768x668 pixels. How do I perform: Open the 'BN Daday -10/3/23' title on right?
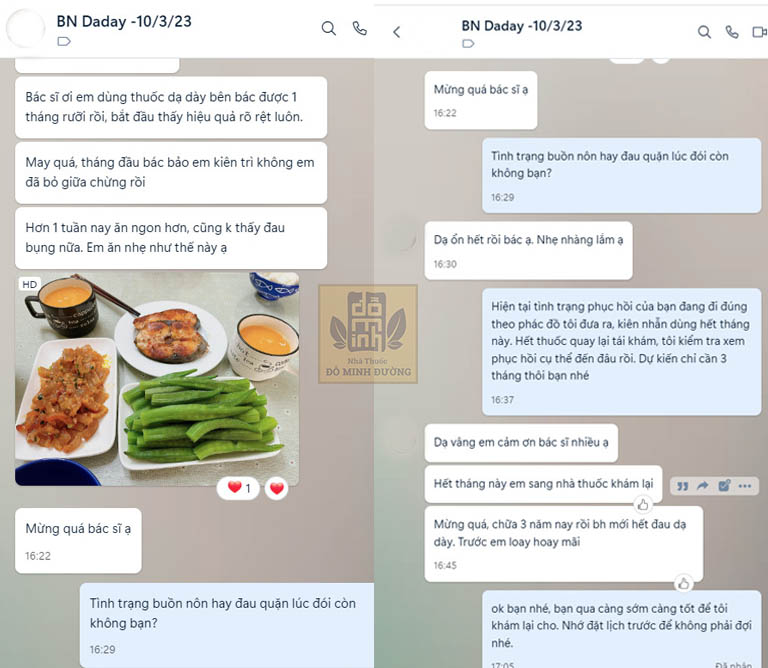522,25
